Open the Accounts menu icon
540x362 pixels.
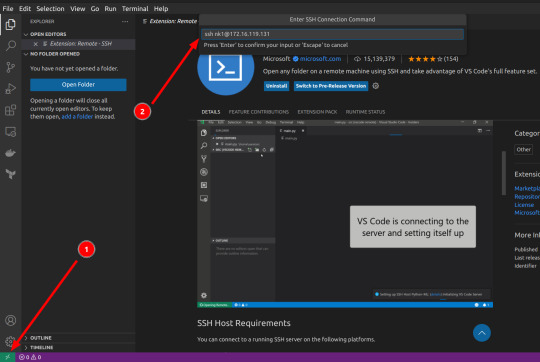(10, 321)
